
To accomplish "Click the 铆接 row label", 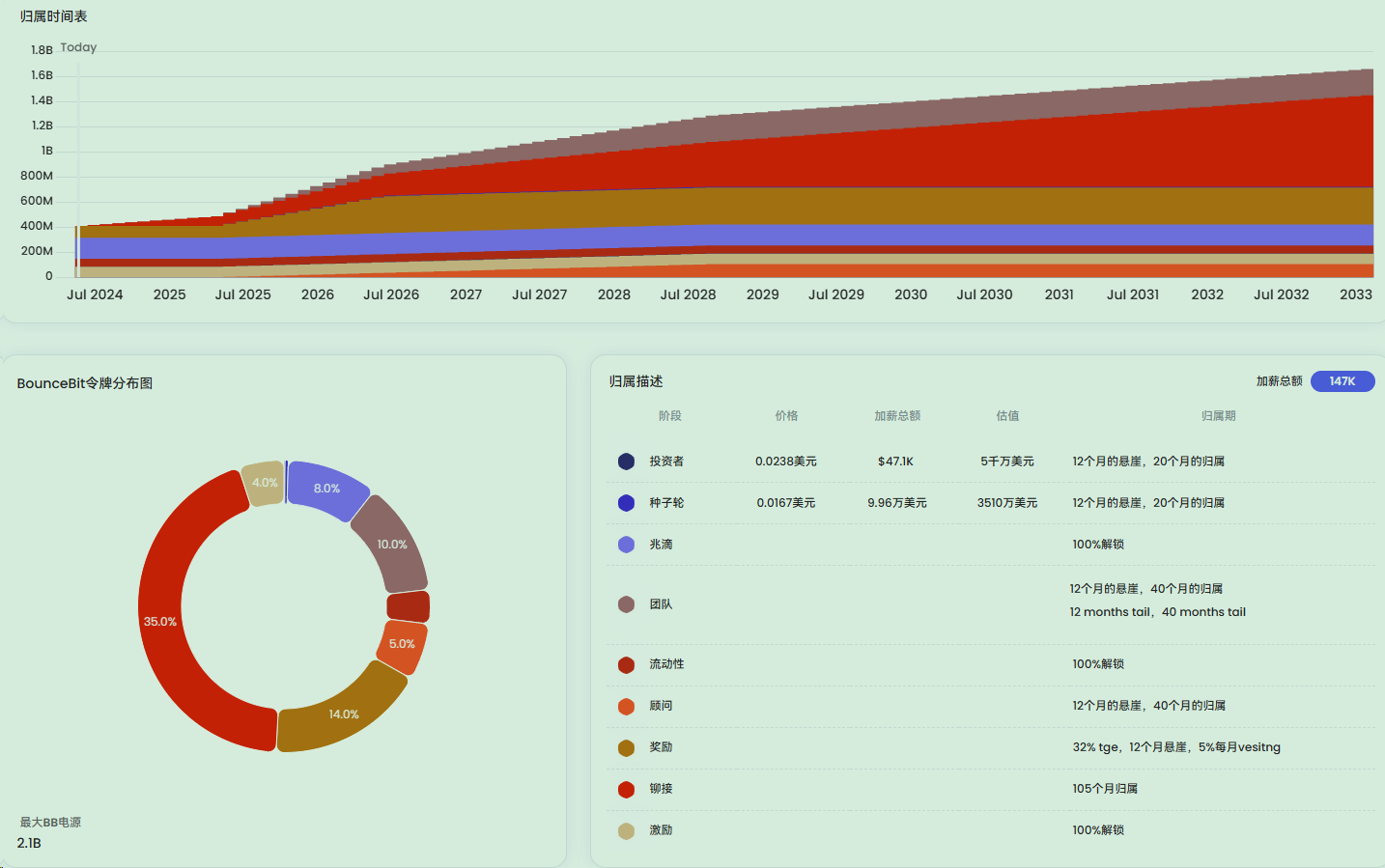I will tap(661, 789).
